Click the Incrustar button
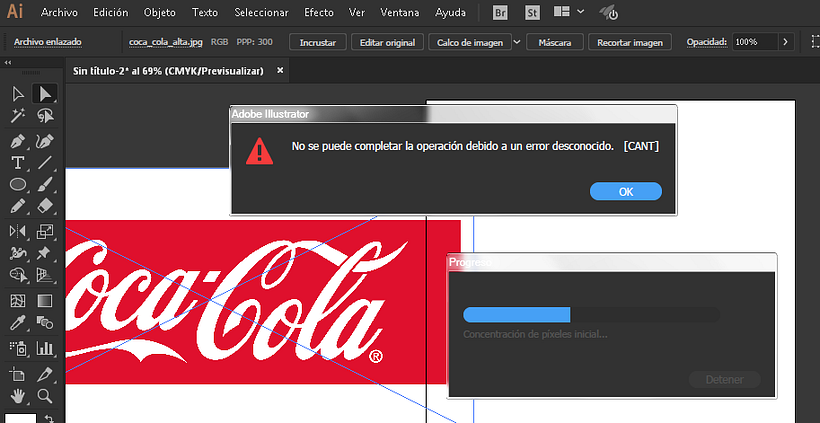 [317, 42]
